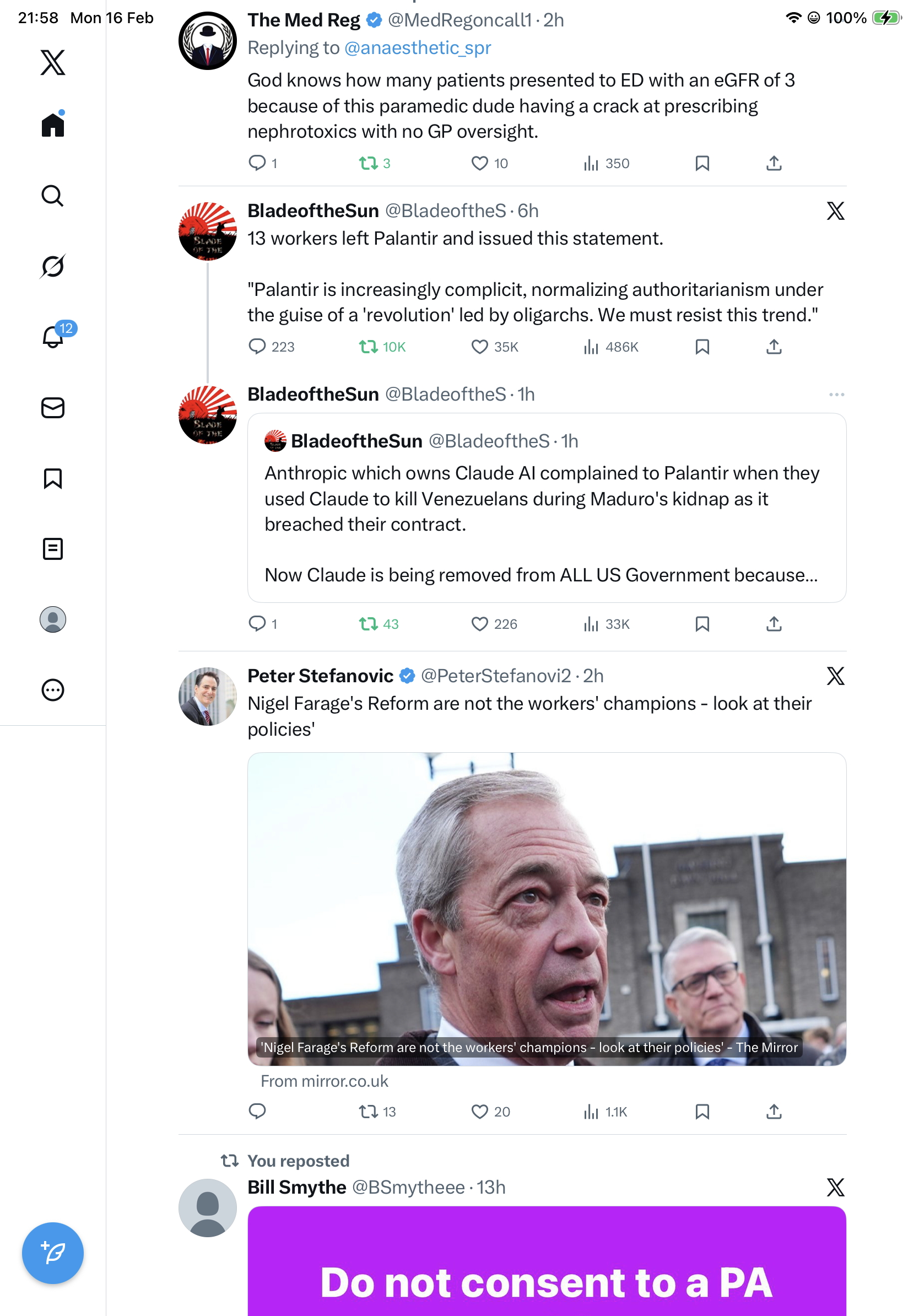Open Bookmarks in the sidebar
This screenshot has height=1316, width=919.
[53, 478]
